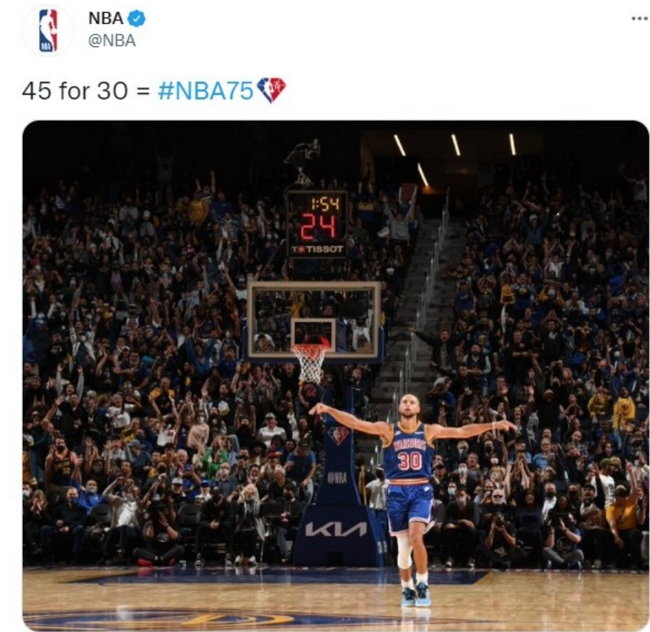The width and height of the screenshot is (650, 632).
Task: Open the NBA logo profile avatar
Action: click(x=48, y=30)
